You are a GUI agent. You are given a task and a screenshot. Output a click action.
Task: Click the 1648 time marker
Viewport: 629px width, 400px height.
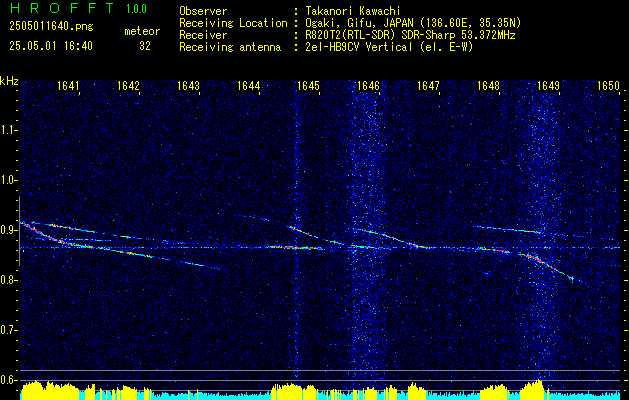(x=489, y=86)
